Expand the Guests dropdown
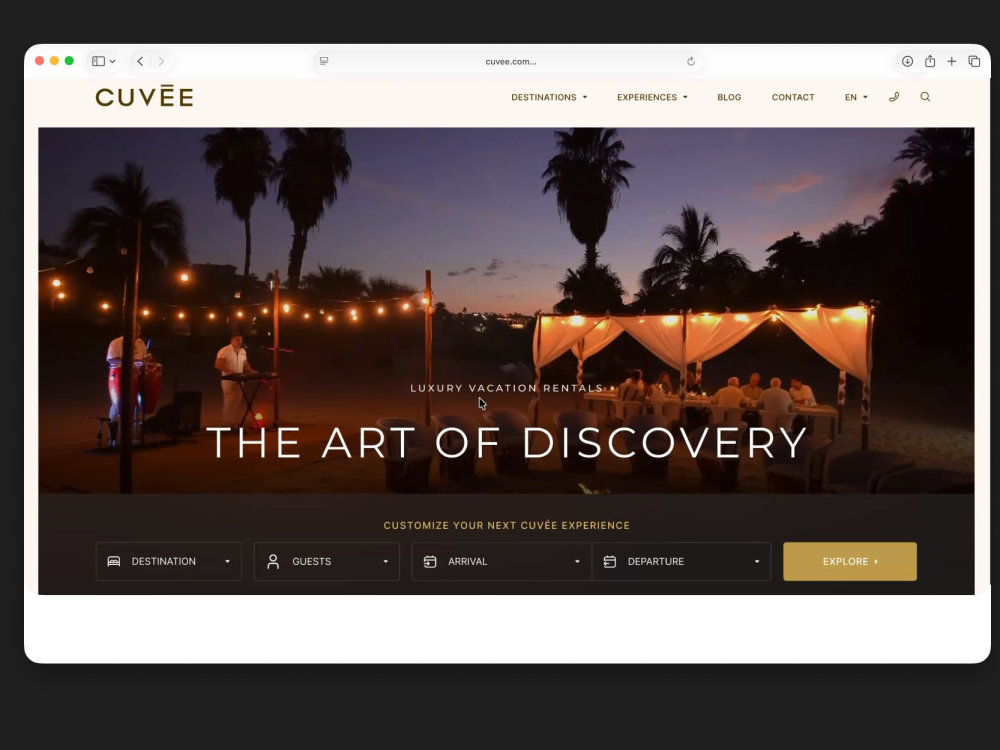Image resolution: width=1000 pixels, height=750 pixels. [327, 561]
